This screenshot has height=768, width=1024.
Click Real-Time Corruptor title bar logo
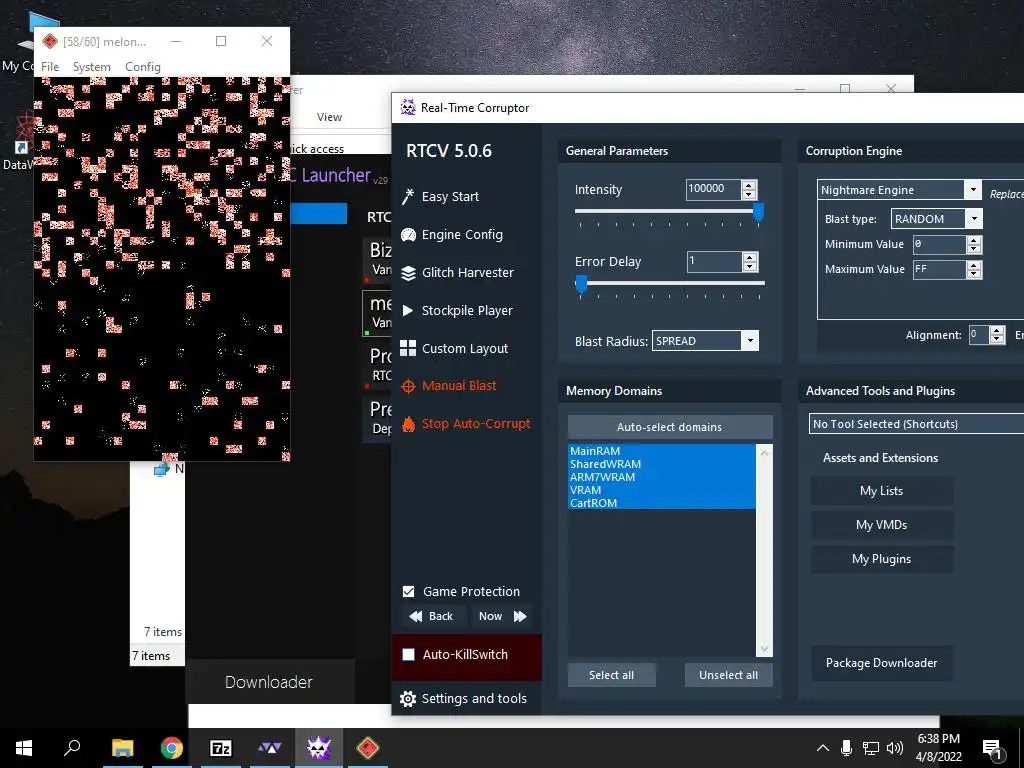point(408,107)
